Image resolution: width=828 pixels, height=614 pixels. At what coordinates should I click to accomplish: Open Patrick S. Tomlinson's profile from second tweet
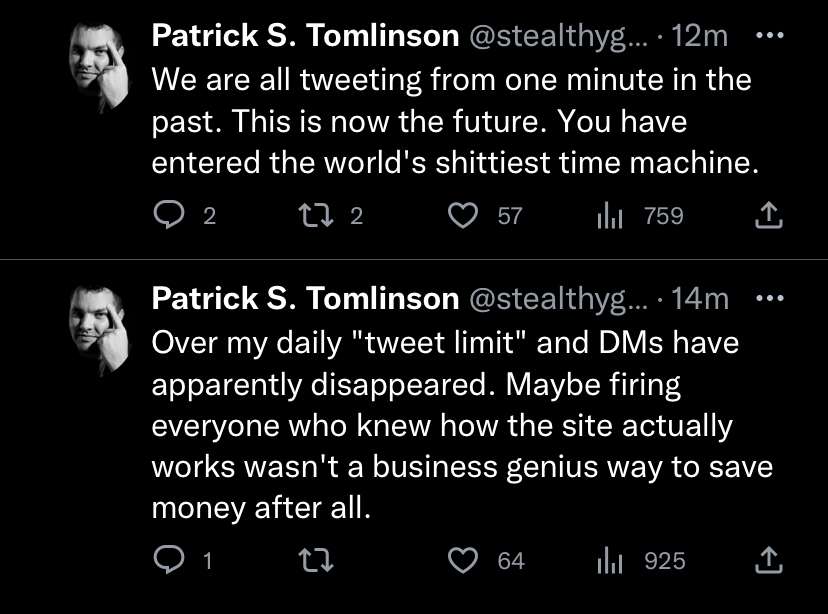(305, 298)
